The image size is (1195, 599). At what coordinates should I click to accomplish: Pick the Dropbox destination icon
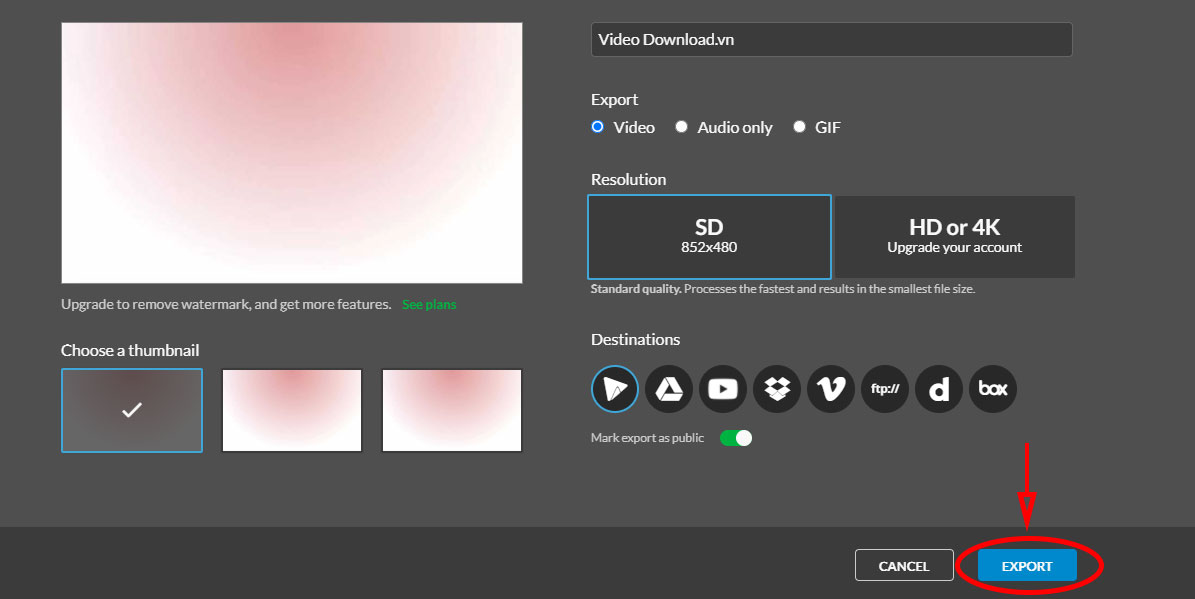(777, 389)
